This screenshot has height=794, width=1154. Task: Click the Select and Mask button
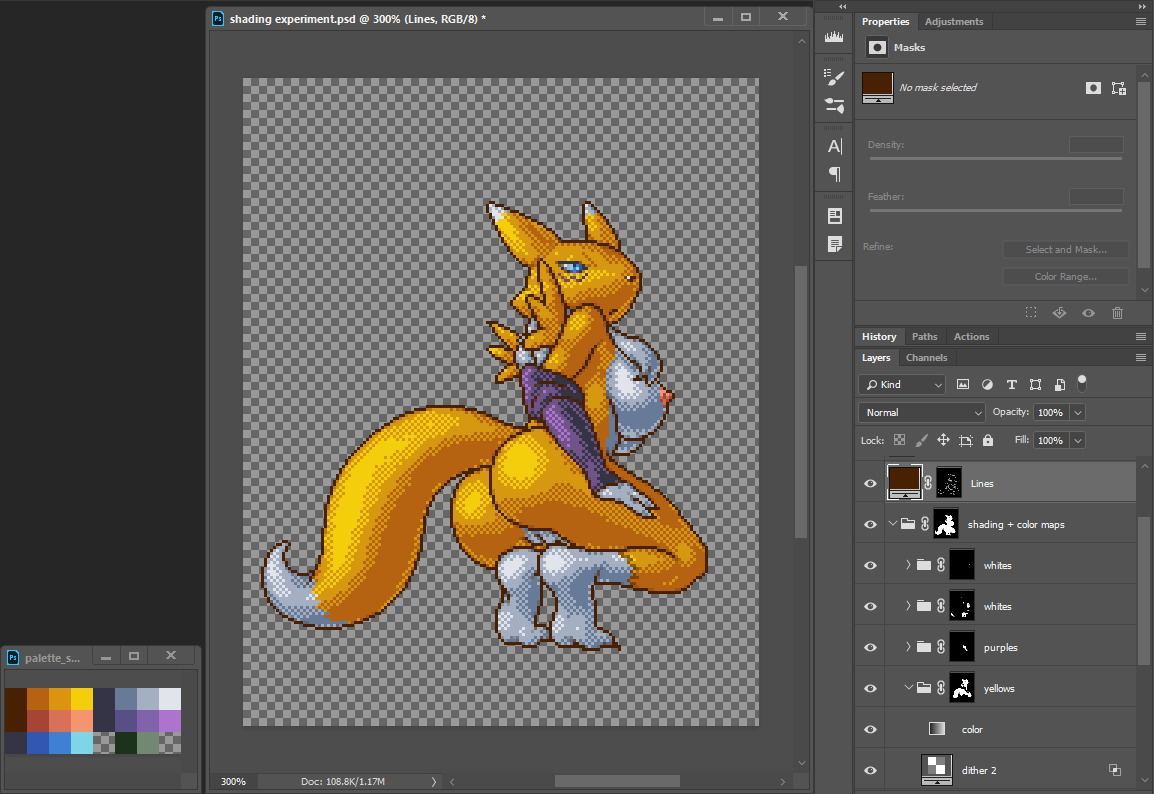[x=1065, y=250]
